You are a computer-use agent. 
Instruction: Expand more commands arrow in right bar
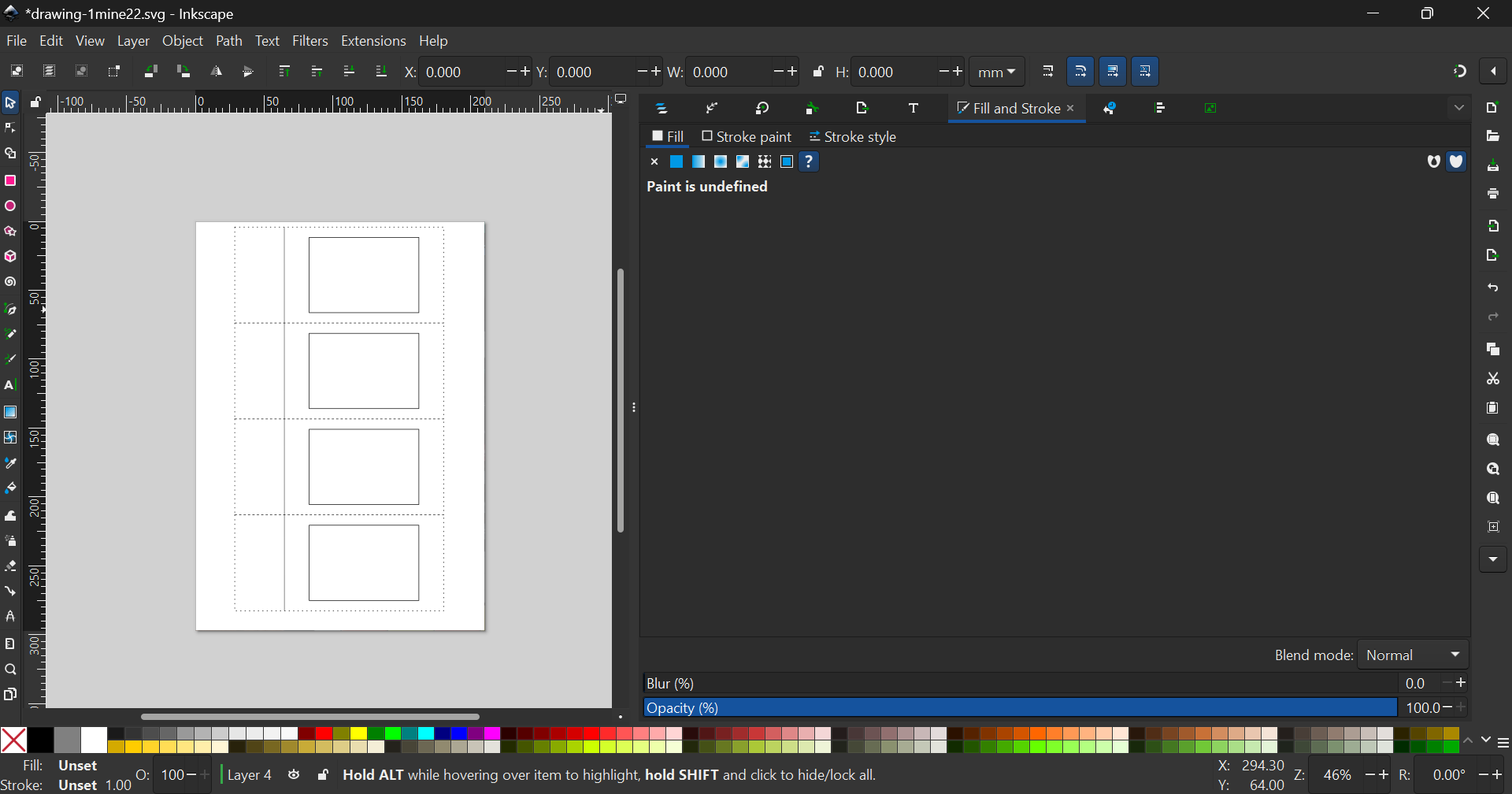[x=1493, y=559]
